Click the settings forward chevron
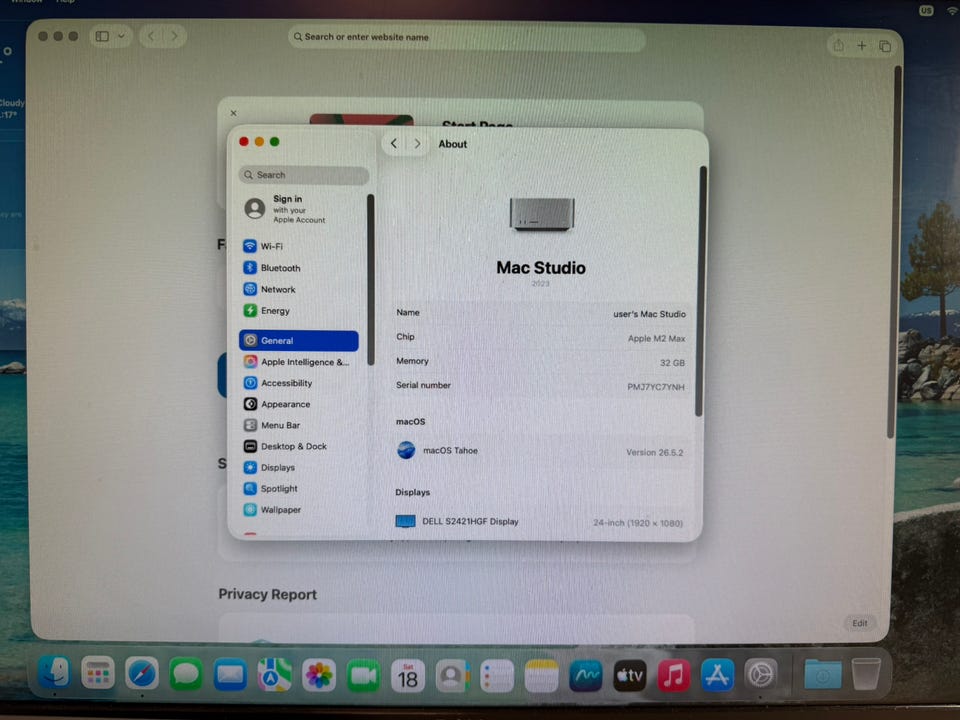960x720 pixels. (417, 143)
